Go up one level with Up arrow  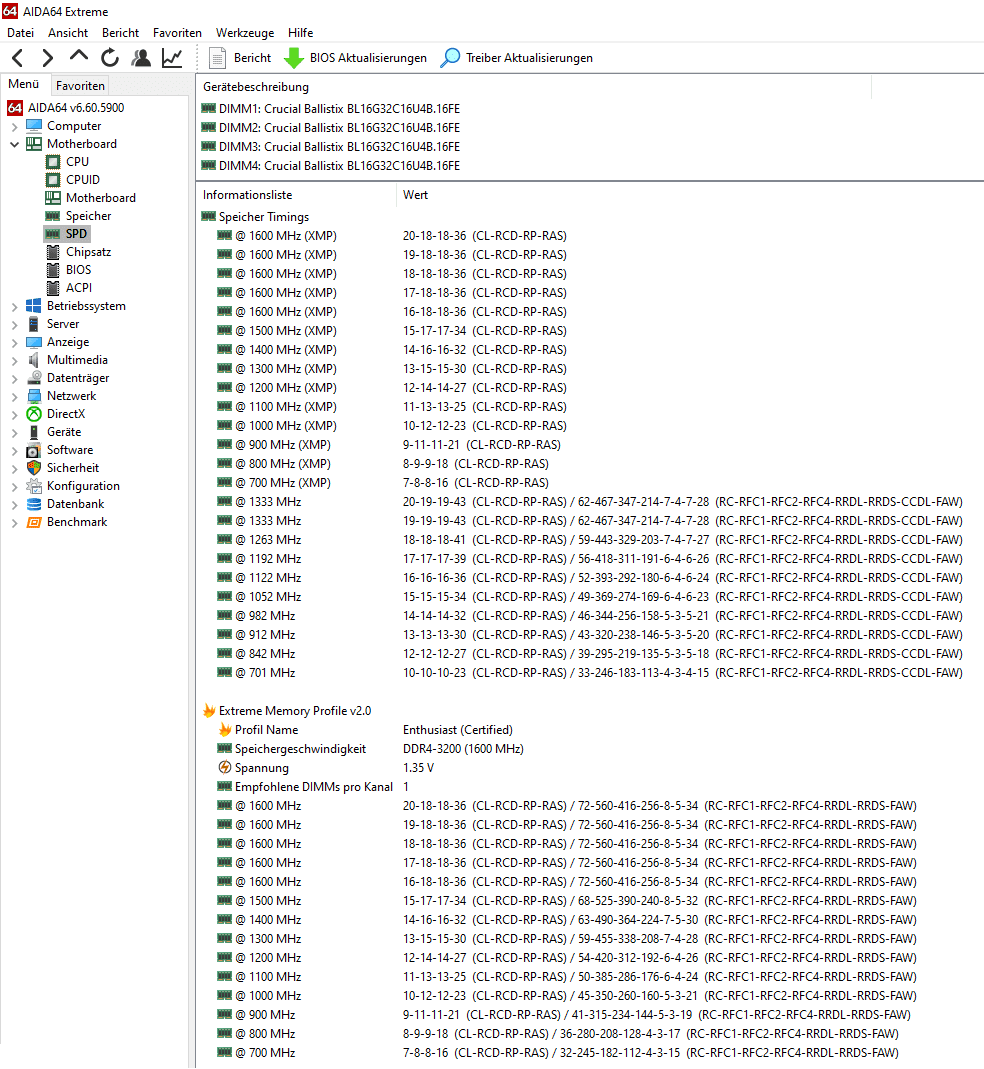click(78, 57)
